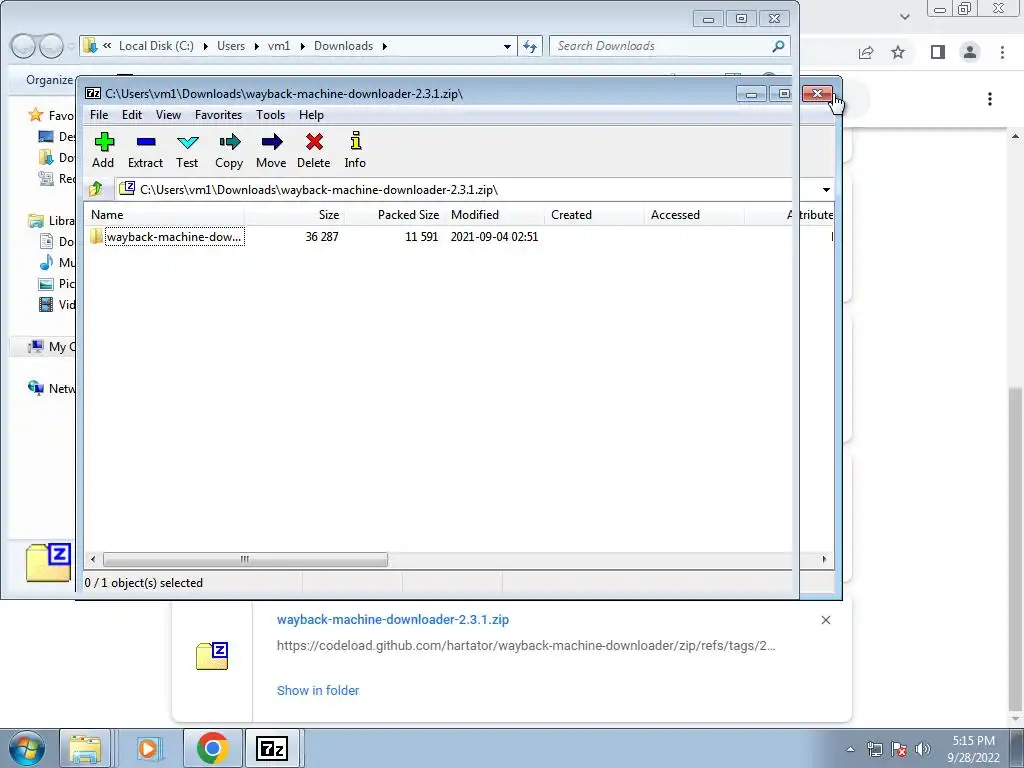Expand the 7-Zip address path dropdown
The width and height of the screenshot is (1024, 768).
tap(826, 190)
